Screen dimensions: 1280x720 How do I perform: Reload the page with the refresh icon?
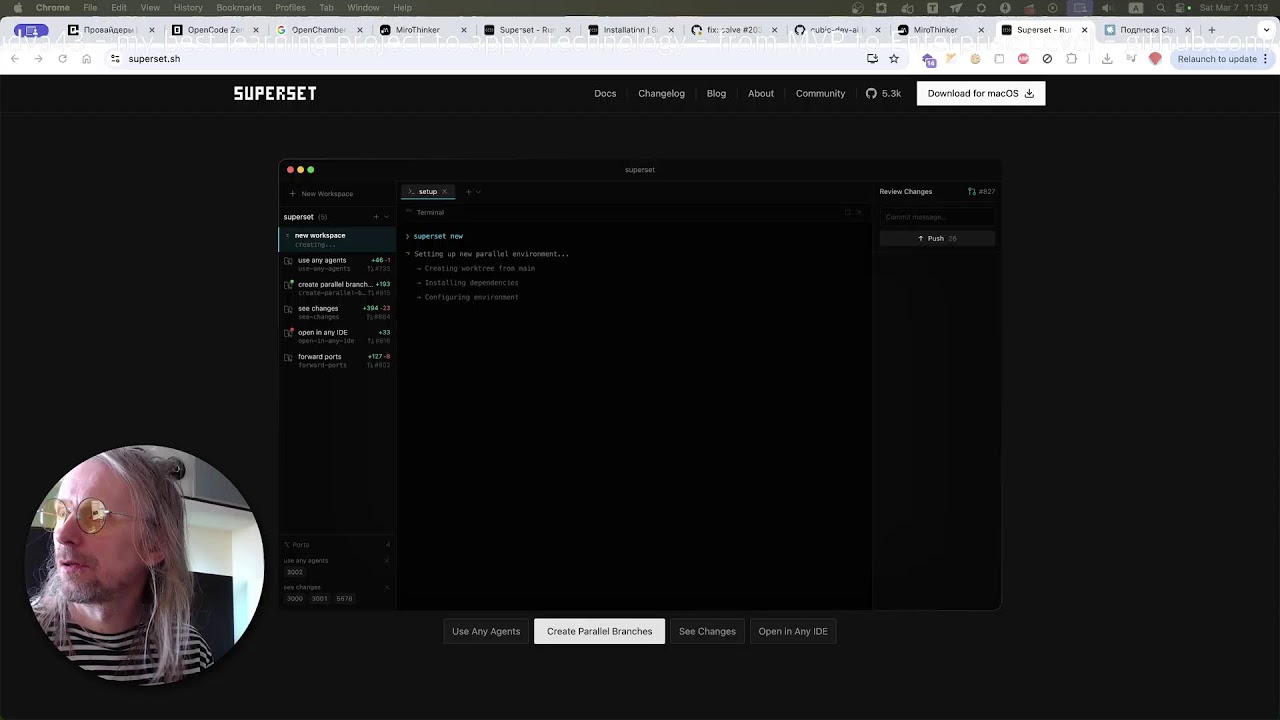(62, 59)
